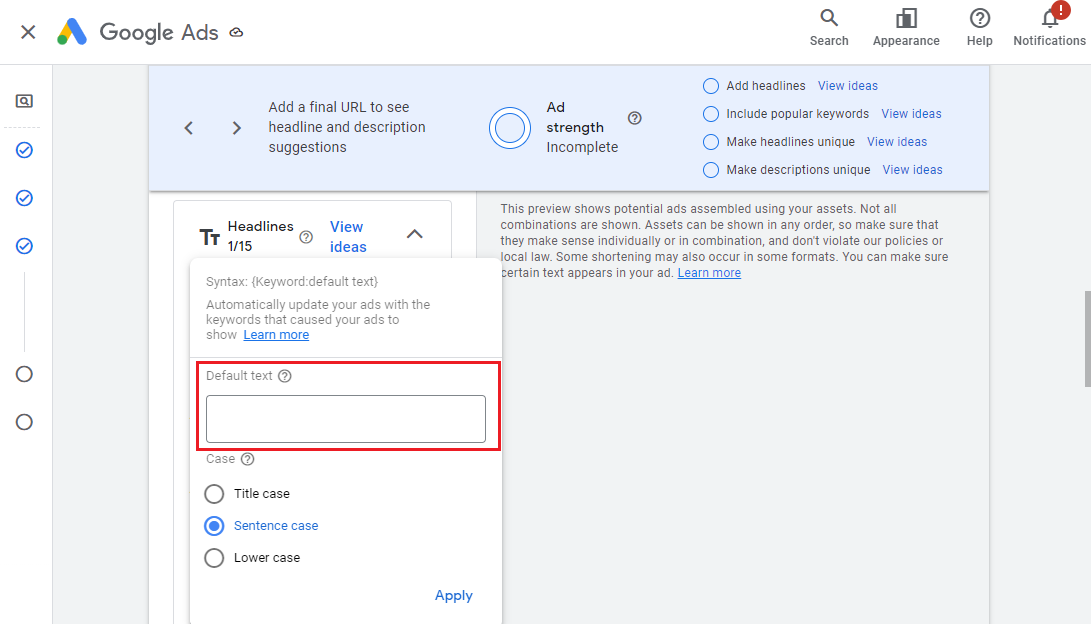Open Search from the top bar

[828, 27]
